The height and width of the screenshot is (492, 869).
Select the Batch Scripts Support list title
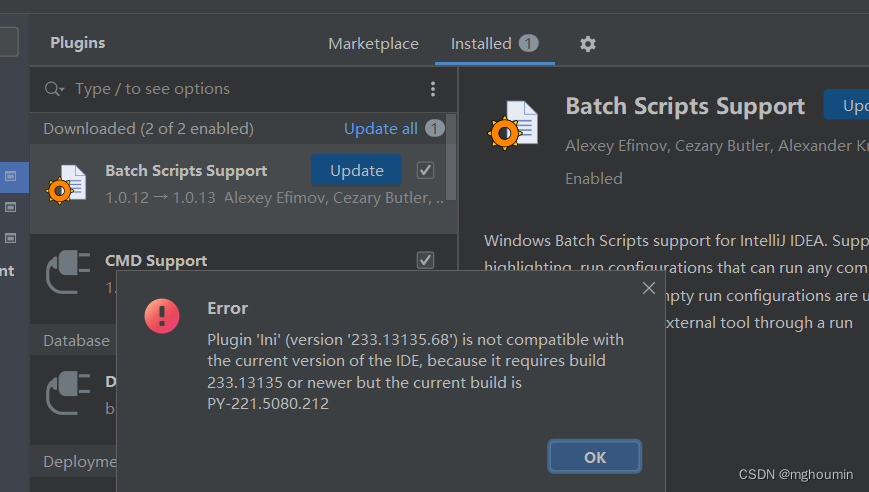click(186, 171)
